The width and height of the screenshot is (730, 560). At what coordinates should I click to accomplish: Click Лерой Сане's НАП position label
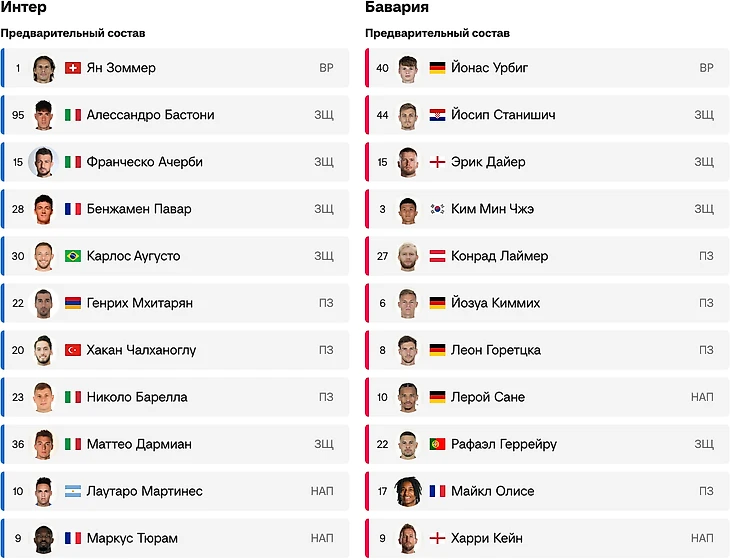[702, 397]
